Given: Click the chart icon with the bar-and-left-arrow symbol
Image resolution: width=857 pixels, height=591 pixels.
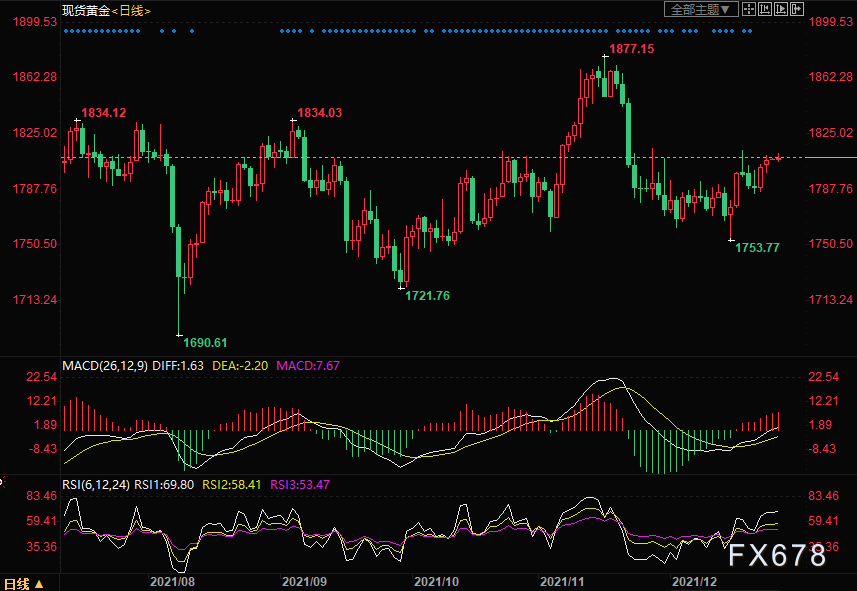Looking at the screenshot, I should pos(765,9).
